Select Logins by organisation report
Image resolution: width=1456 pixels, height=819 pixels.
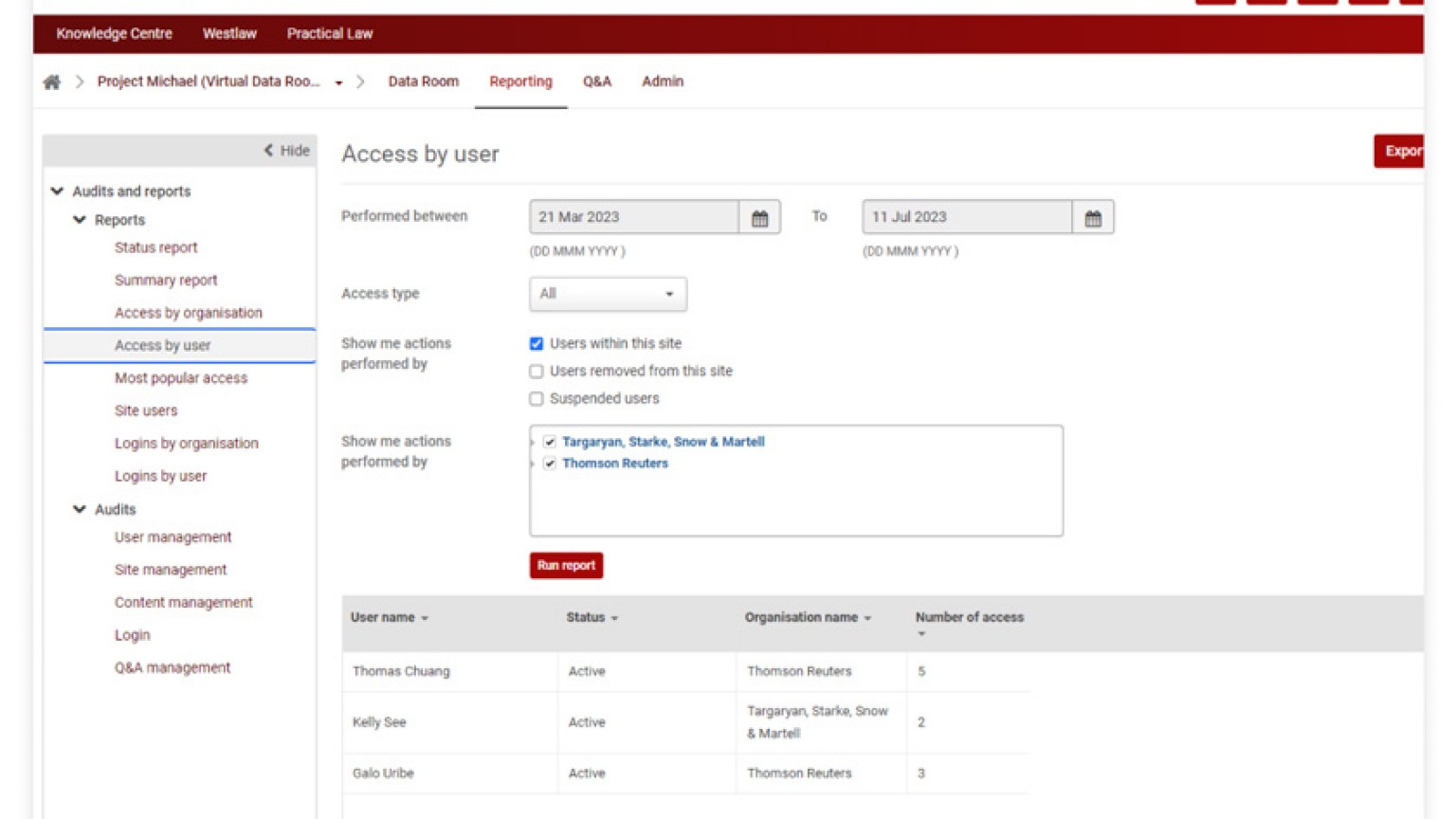pyautogui.click(x=186, y=444)
